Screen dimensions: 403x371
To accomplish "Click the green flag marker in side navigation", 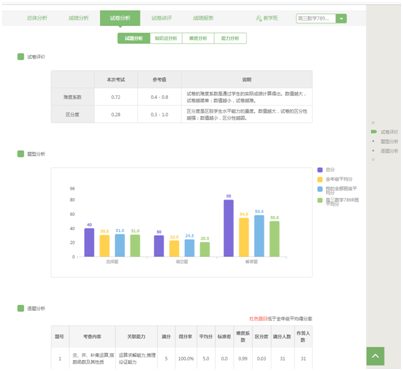I will [x=374, y=132].
